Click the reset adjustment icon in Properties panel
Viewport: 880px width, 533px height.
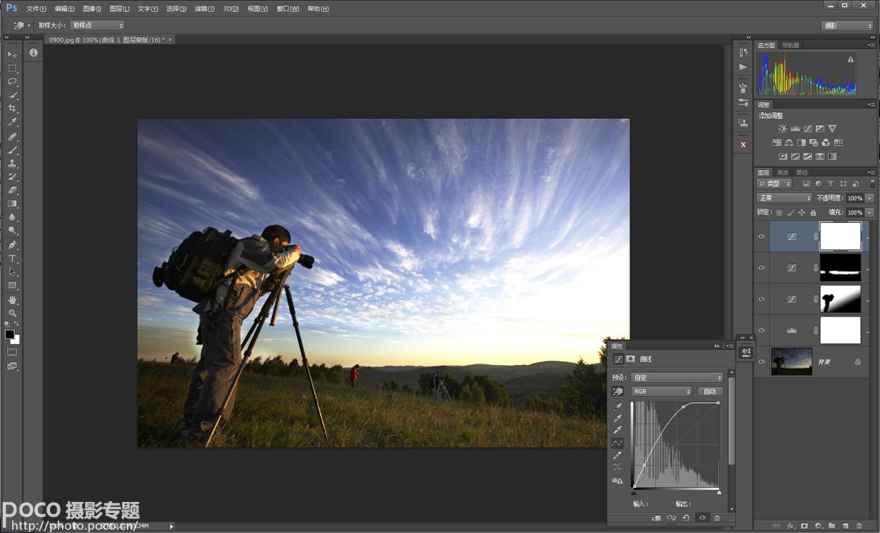[685, 518]
